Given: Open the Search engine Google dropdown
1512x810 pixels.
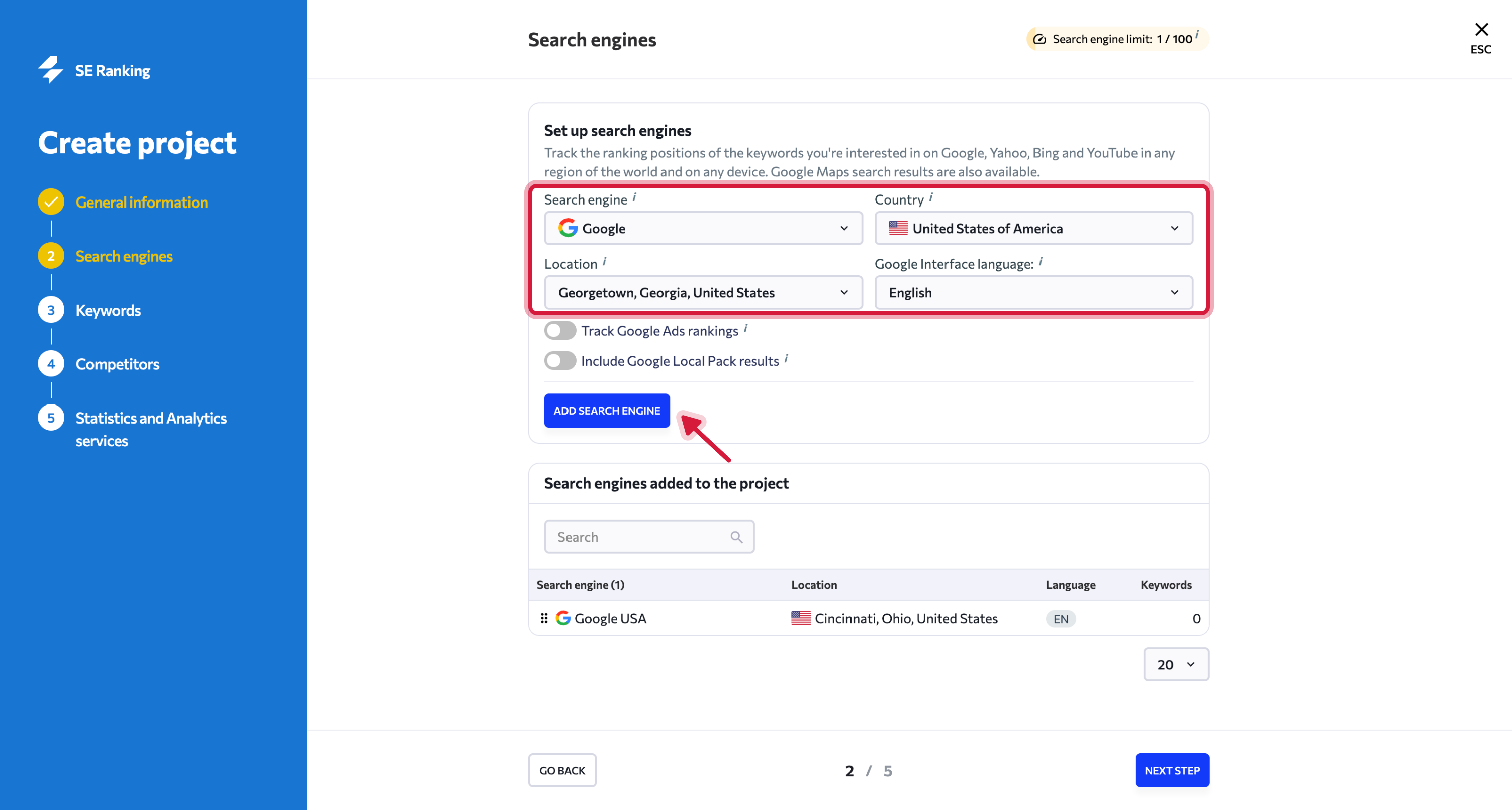Looking at the screenshot, I should 703,228.
